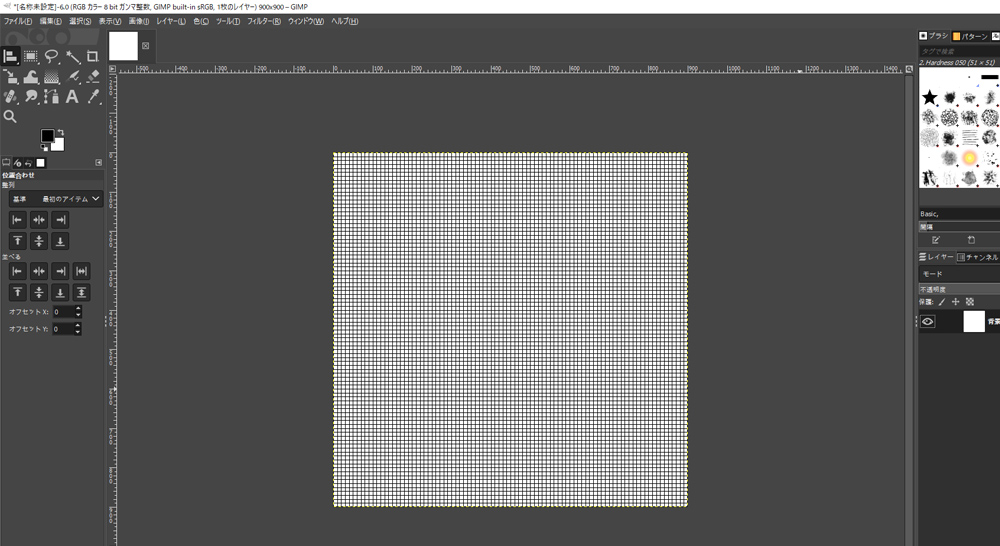
Task: Distribute bottom edges under 並べる
Action: tap(60, 292)
